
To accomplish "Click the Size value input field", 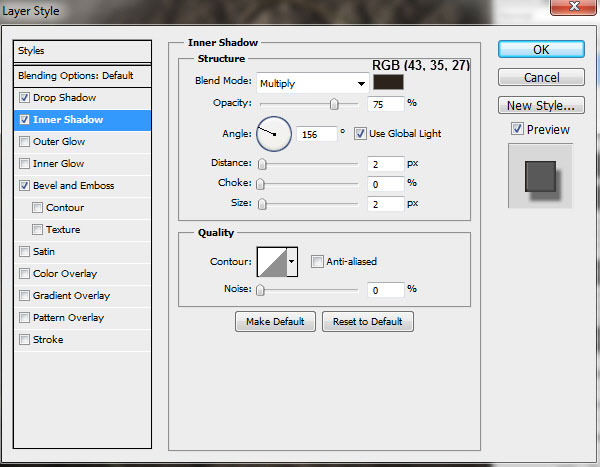I will tap(386, 204).
